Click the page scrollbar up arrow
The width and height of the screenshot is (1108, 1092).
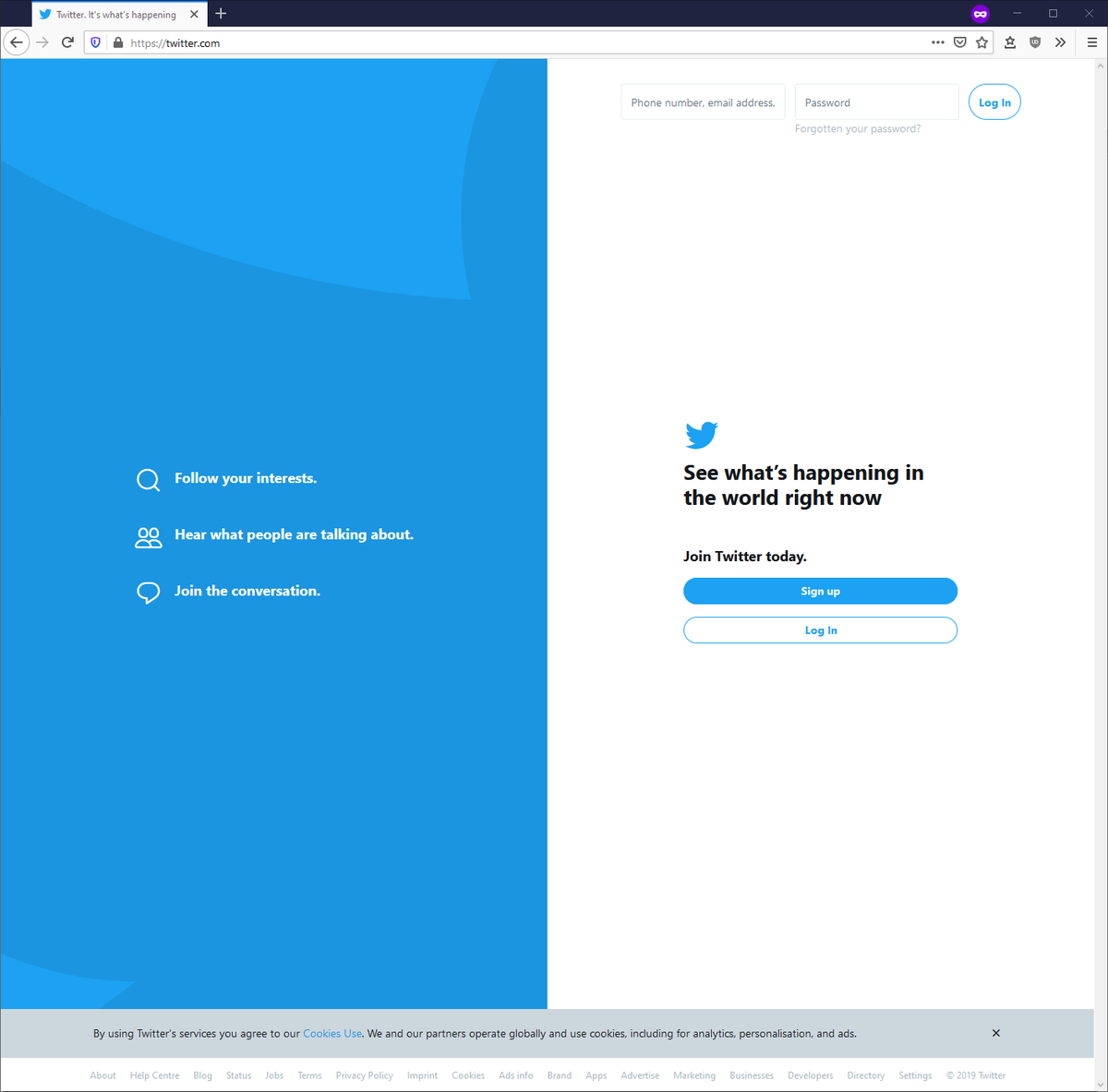pyautogui.click(x=1101, y=66)
